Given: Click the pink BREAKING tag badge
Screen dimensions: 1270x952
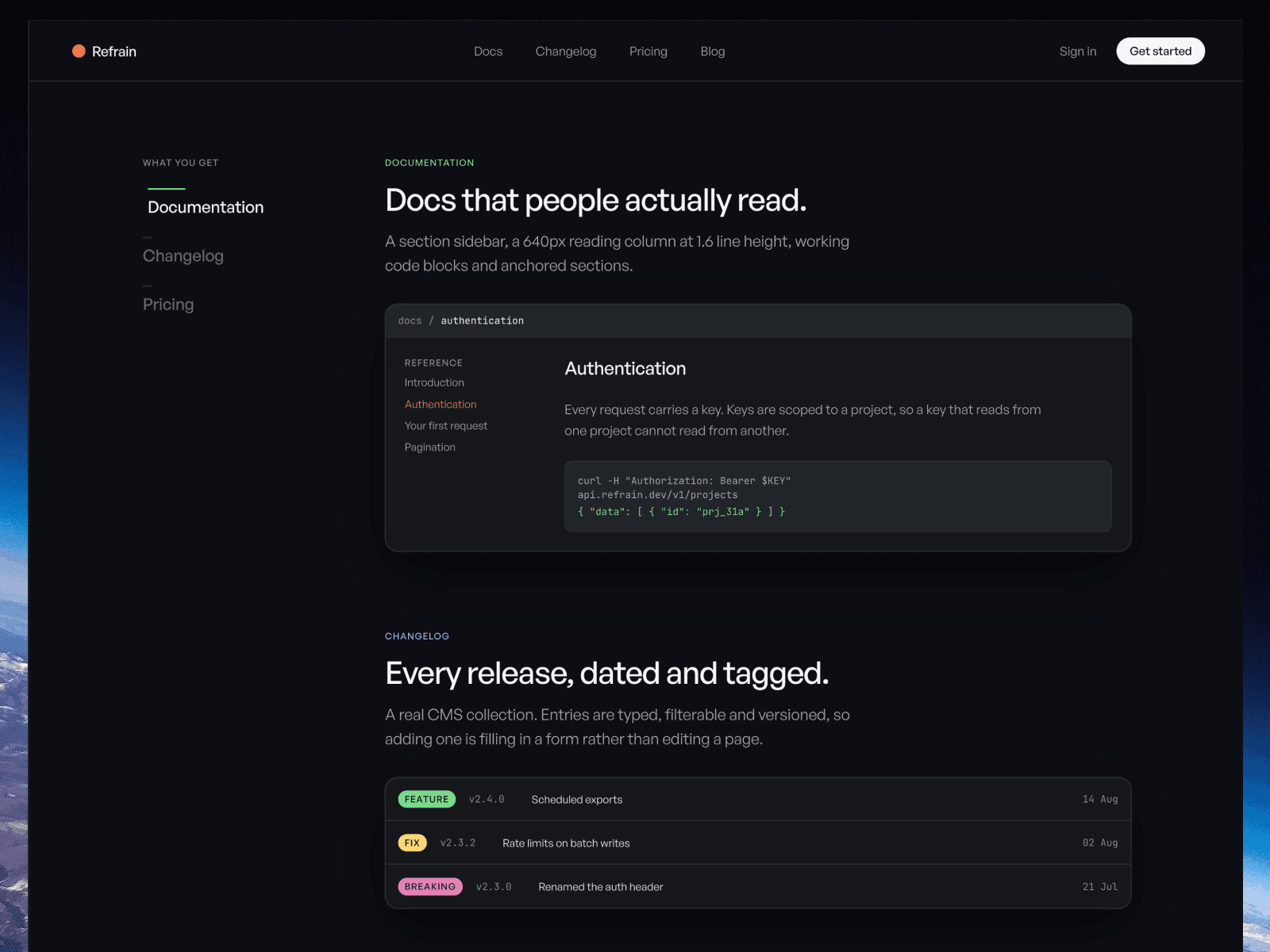Looking at the screenshot, I should click(x=430, y=886).
